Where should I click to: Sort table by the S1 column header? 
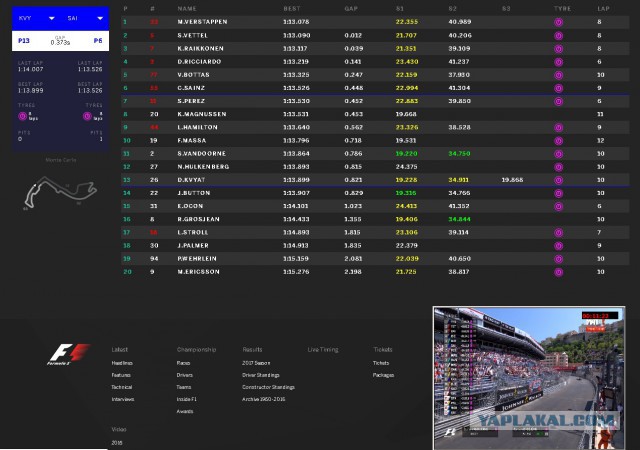click(x=400, y=9)
